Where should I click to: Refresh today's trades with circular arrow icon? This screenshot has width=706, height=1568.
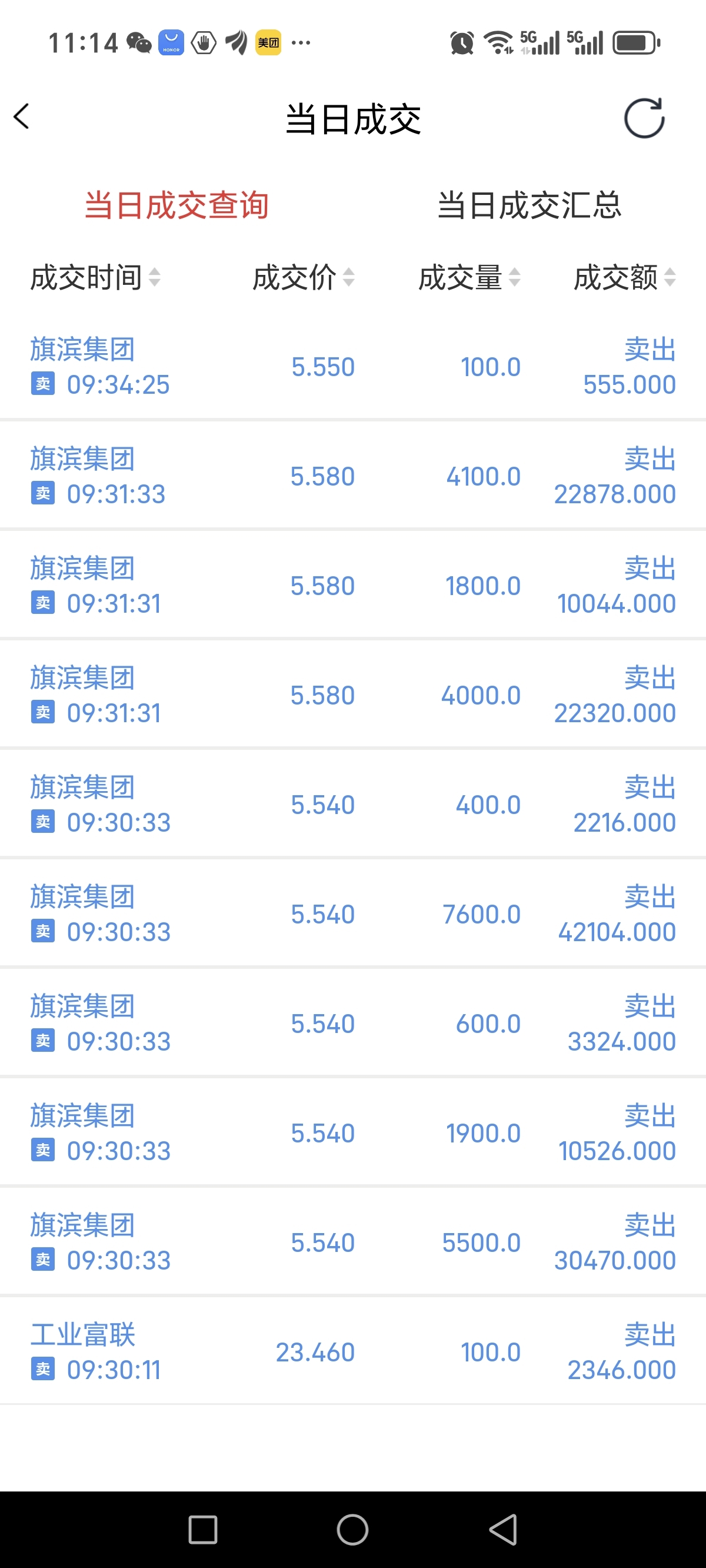[x=645, y=118]
